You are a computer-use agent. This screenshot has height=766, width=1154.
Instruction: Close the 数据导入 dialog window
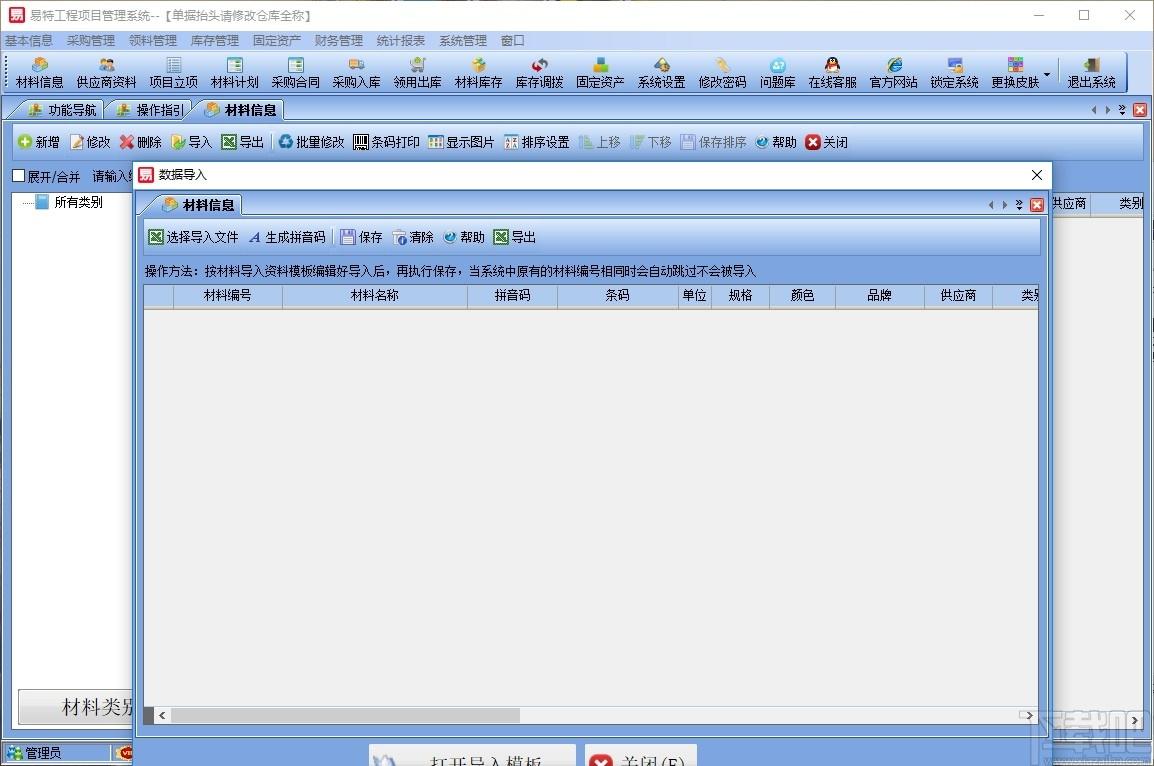1036,174
